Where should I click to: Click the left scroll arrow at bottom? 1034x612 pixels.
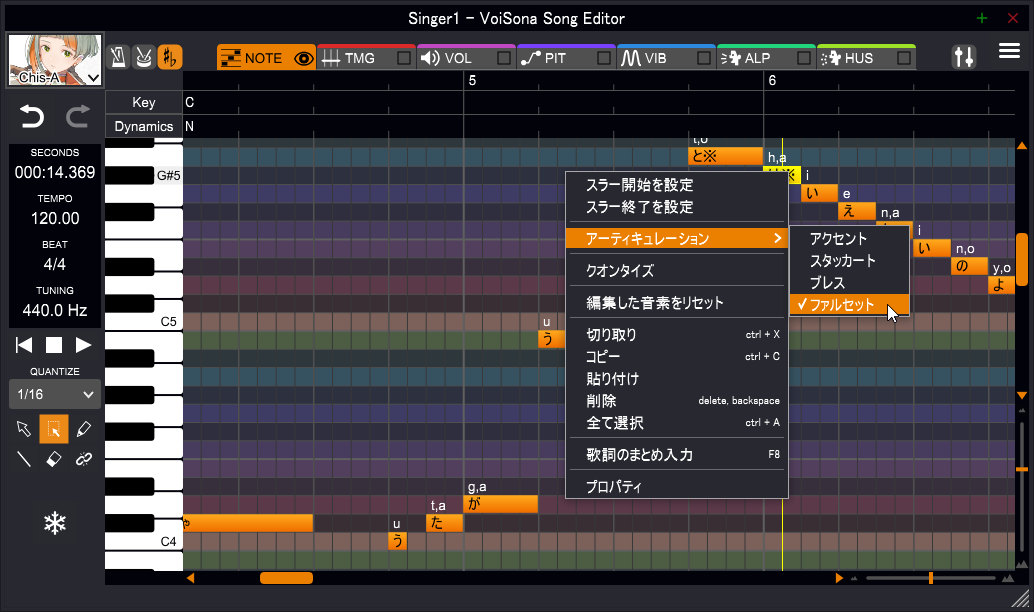click(190, 578)
